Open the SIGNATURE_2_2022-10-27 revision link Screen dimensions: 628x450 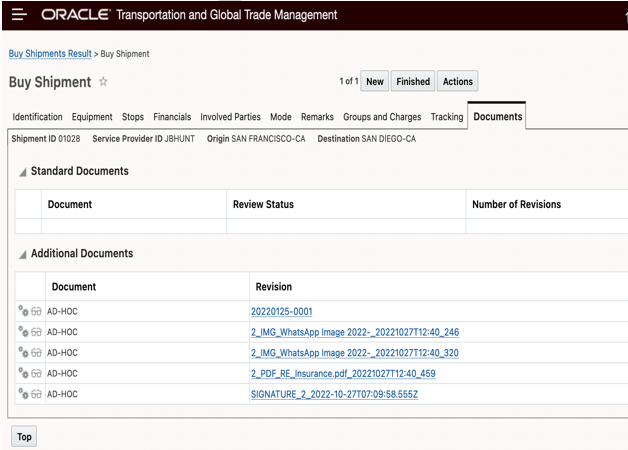pyautogui.click(x=335, y=394)
